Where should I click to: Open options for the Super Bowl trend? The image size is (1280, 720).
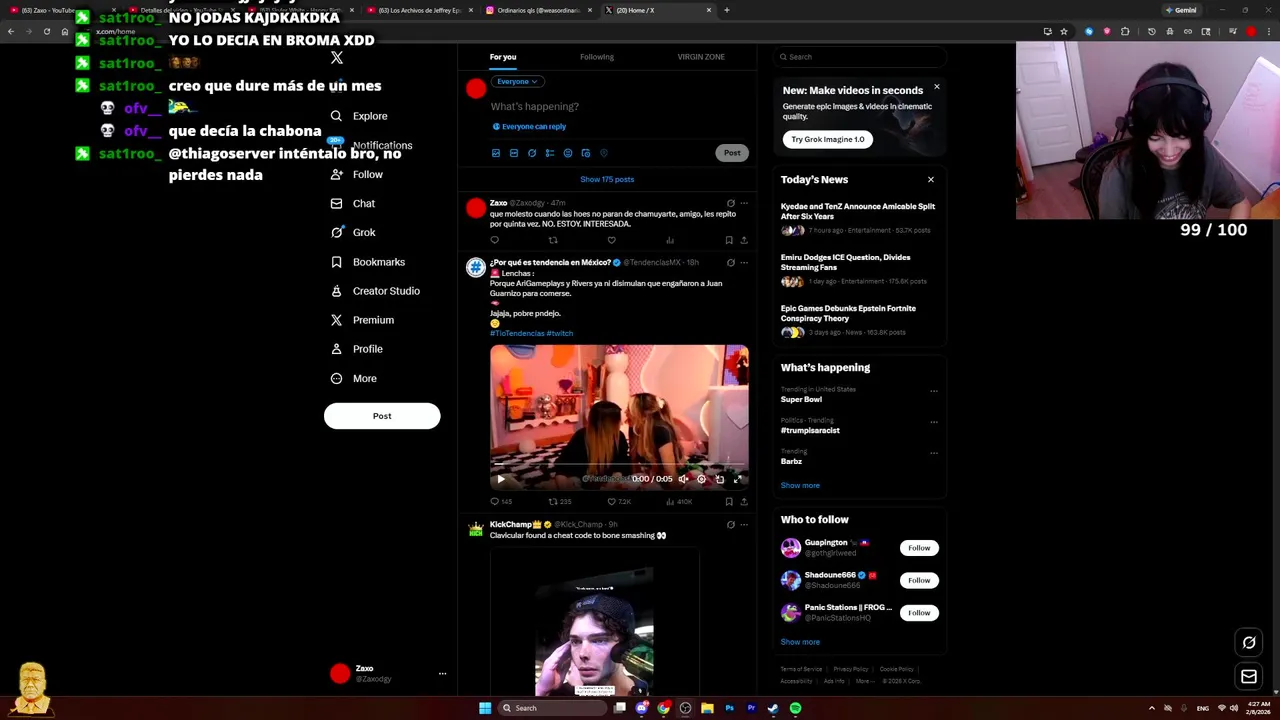click(x=934, y=391)
